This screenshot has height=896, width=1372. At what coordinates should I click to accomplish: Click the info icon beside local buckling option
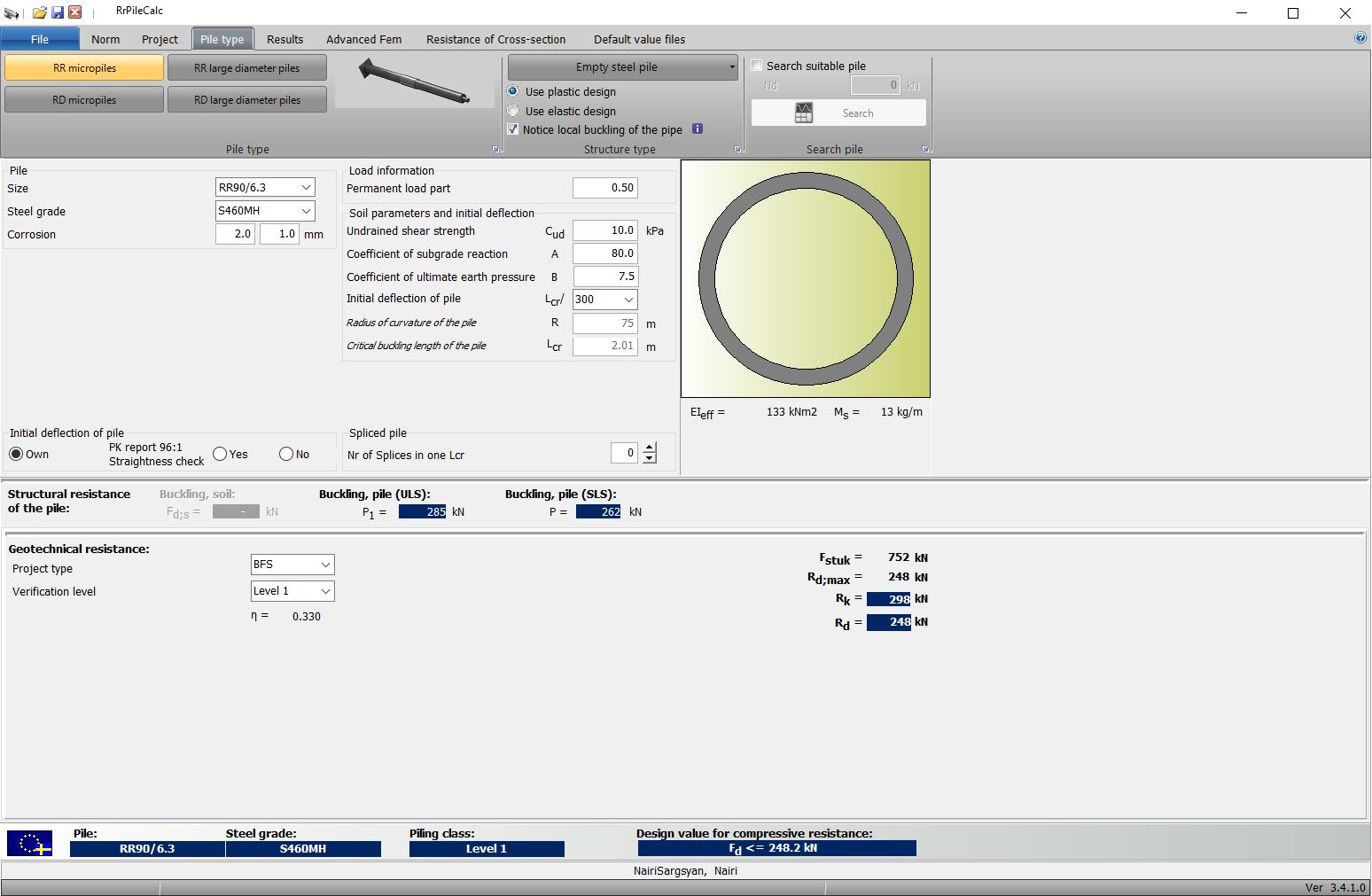click(698, 129)
